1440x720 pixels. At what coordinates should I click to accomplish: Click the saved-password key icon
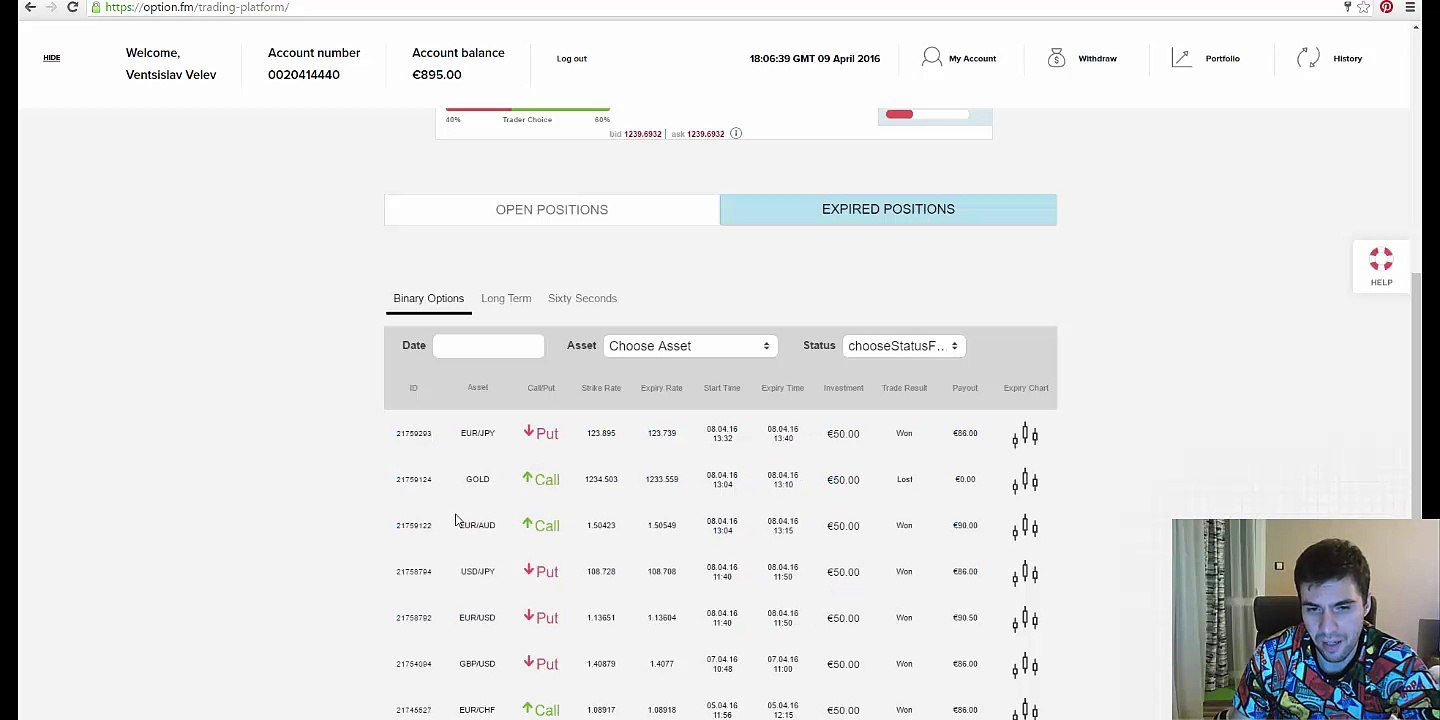click(x=1347, y=7)
